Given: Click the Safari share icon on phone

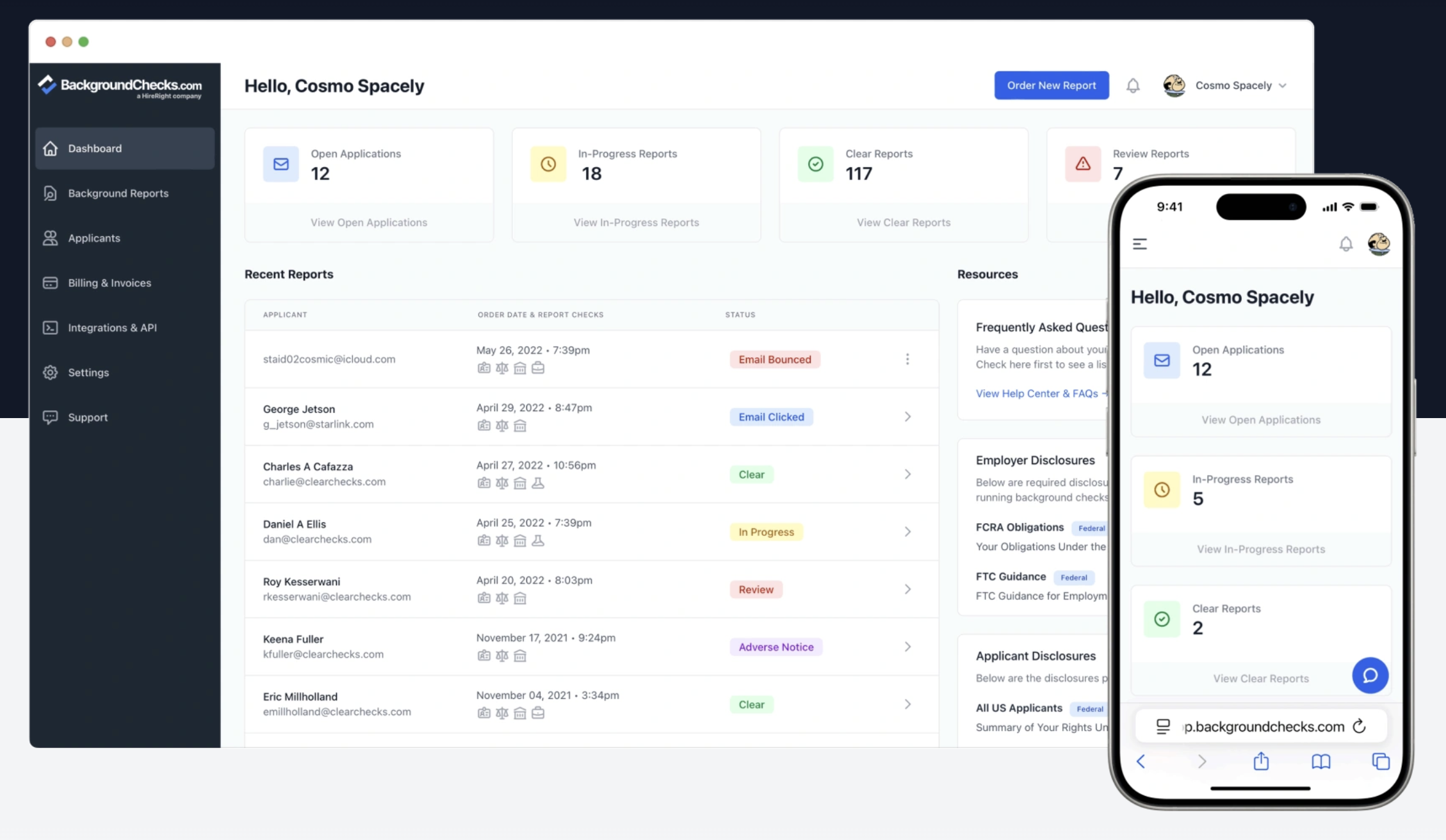Looking at the screenshot, I should (1261, 761).
